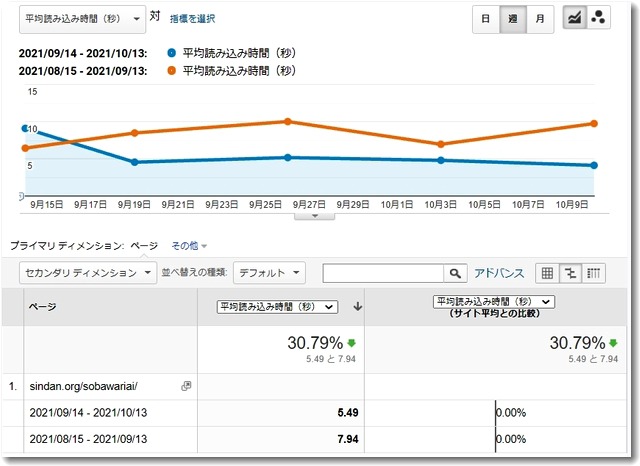Click the 指標を選択 link
Image resolution: width=640 pixels, height=466 pixels.
pos(192,18)
